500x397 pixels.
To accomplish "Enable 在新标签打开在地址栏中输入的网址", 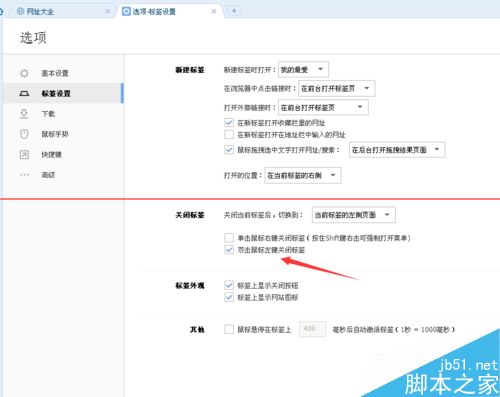I will point(229,135).
